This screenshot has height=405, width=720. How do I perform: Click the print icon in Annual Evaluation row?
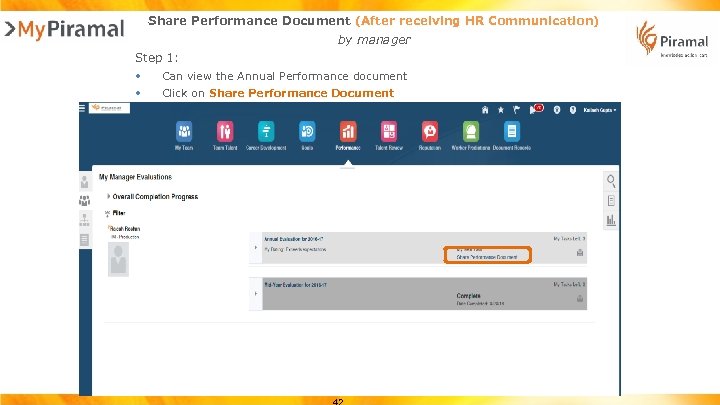[580, 253]
